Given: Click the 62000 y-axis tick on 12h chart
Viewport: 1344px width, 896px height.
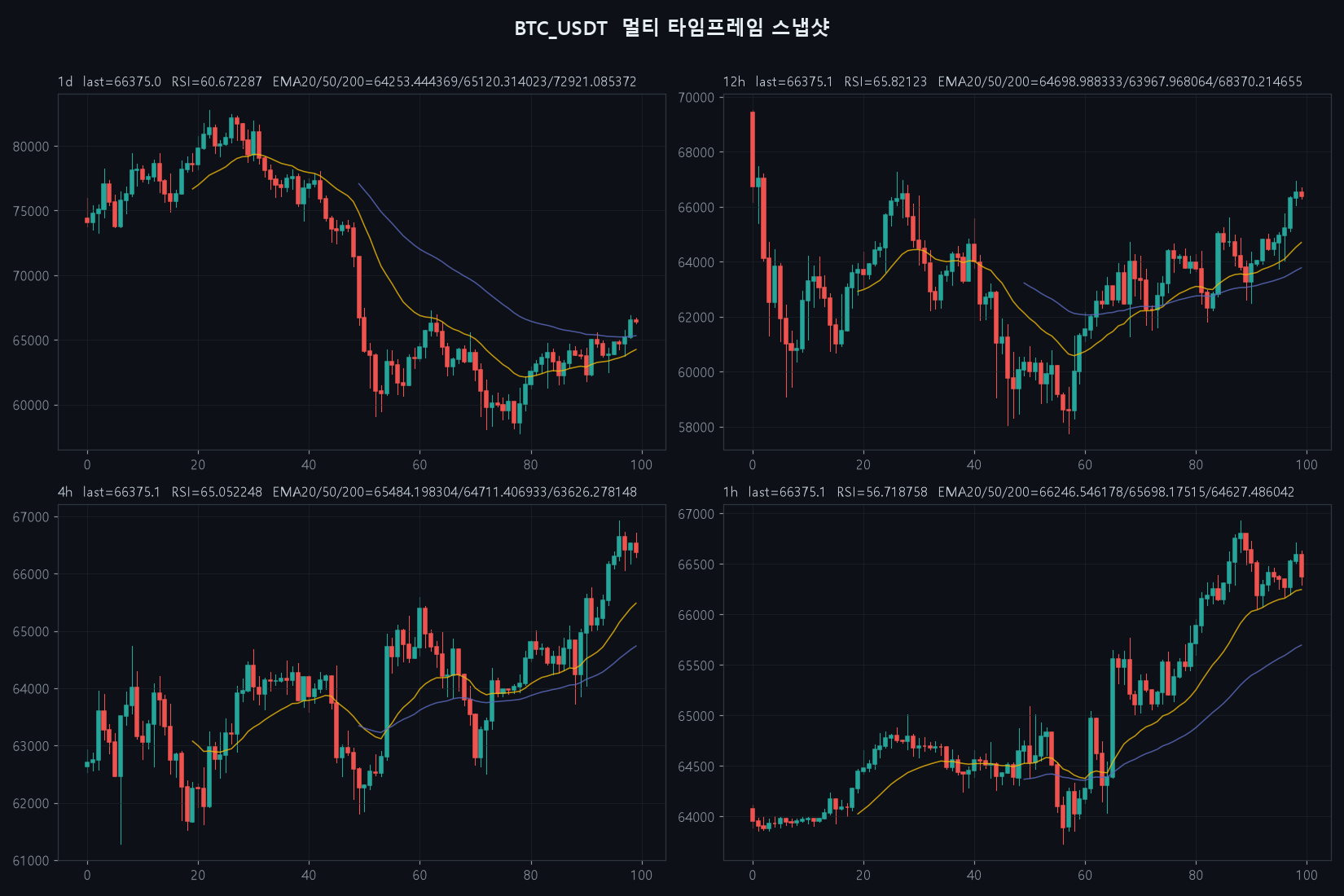Looking at the screenshot, I should tap(696, 318).
